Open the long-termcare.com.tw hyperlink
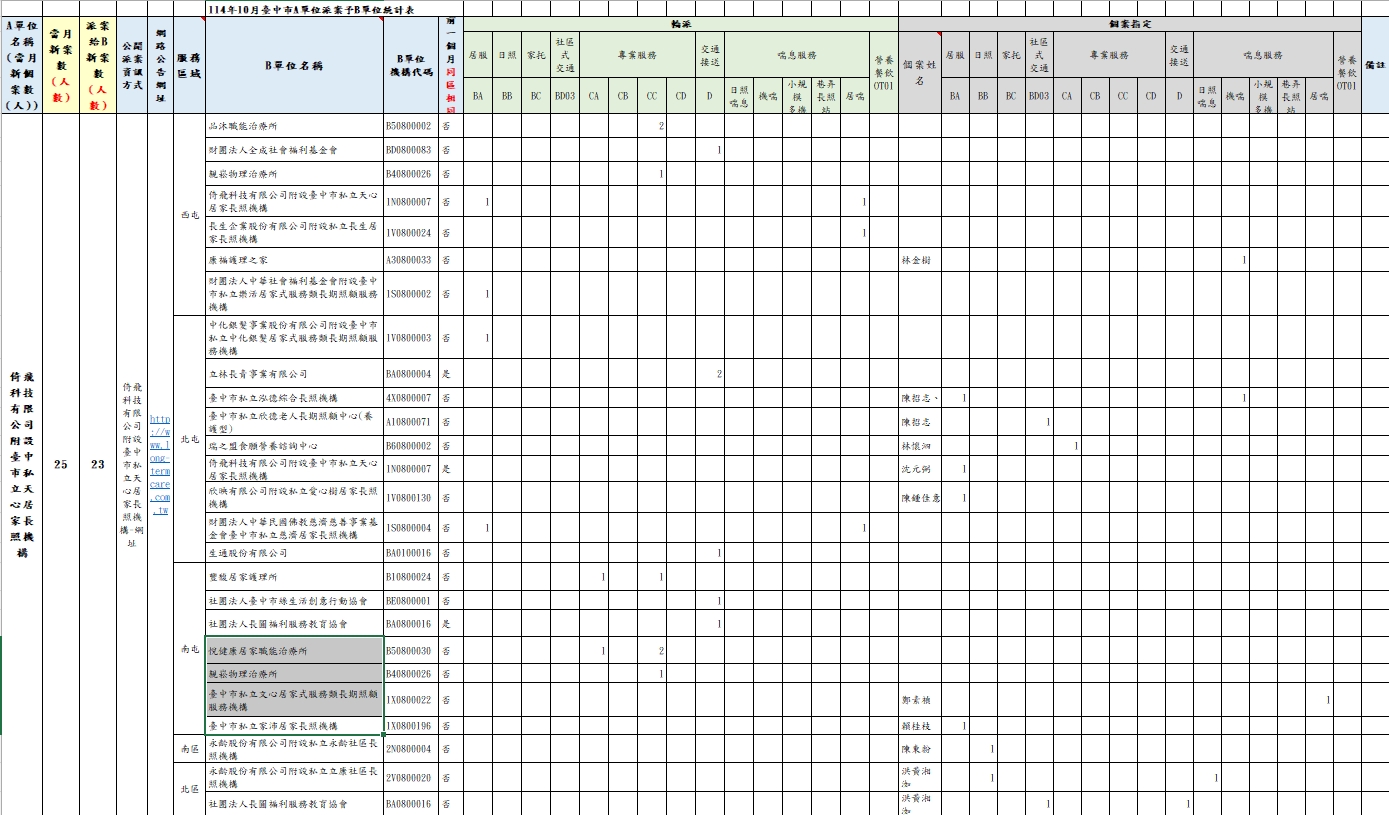The image size is (1389, 815). 160,464
